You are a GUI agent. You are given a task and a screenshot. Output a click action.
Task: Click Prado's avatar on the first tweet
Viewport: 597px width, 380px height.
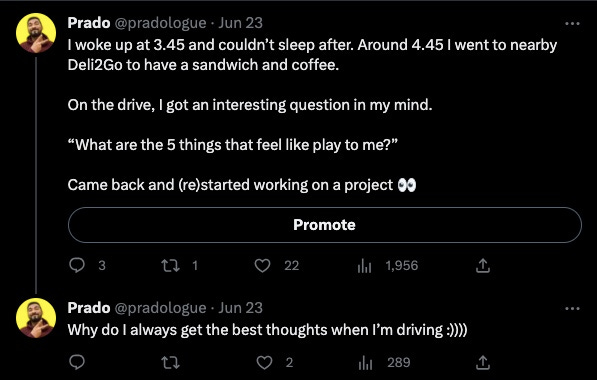click(x=36, y=33)
